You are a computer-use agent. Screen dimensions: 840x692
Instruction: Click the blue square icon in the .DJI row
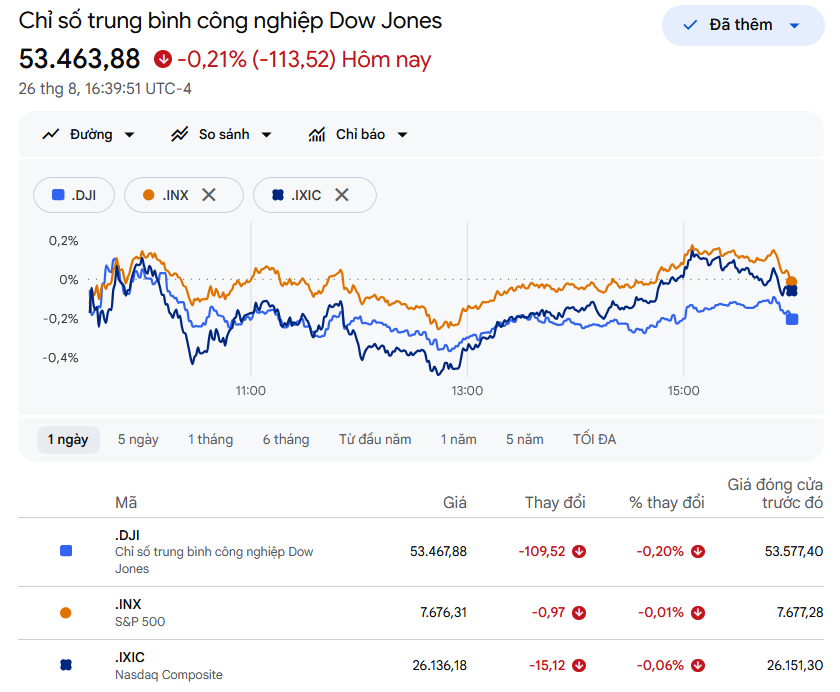point(66,551)
